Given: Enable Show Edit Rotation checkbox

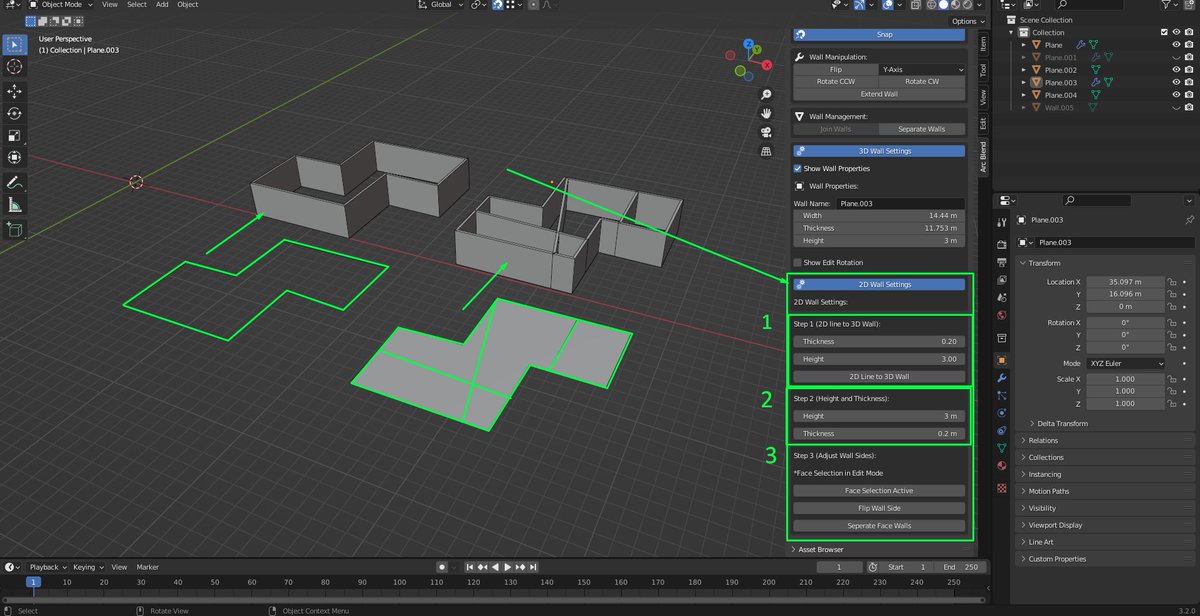Looking at the screenshot, I should tap(798, 263).
